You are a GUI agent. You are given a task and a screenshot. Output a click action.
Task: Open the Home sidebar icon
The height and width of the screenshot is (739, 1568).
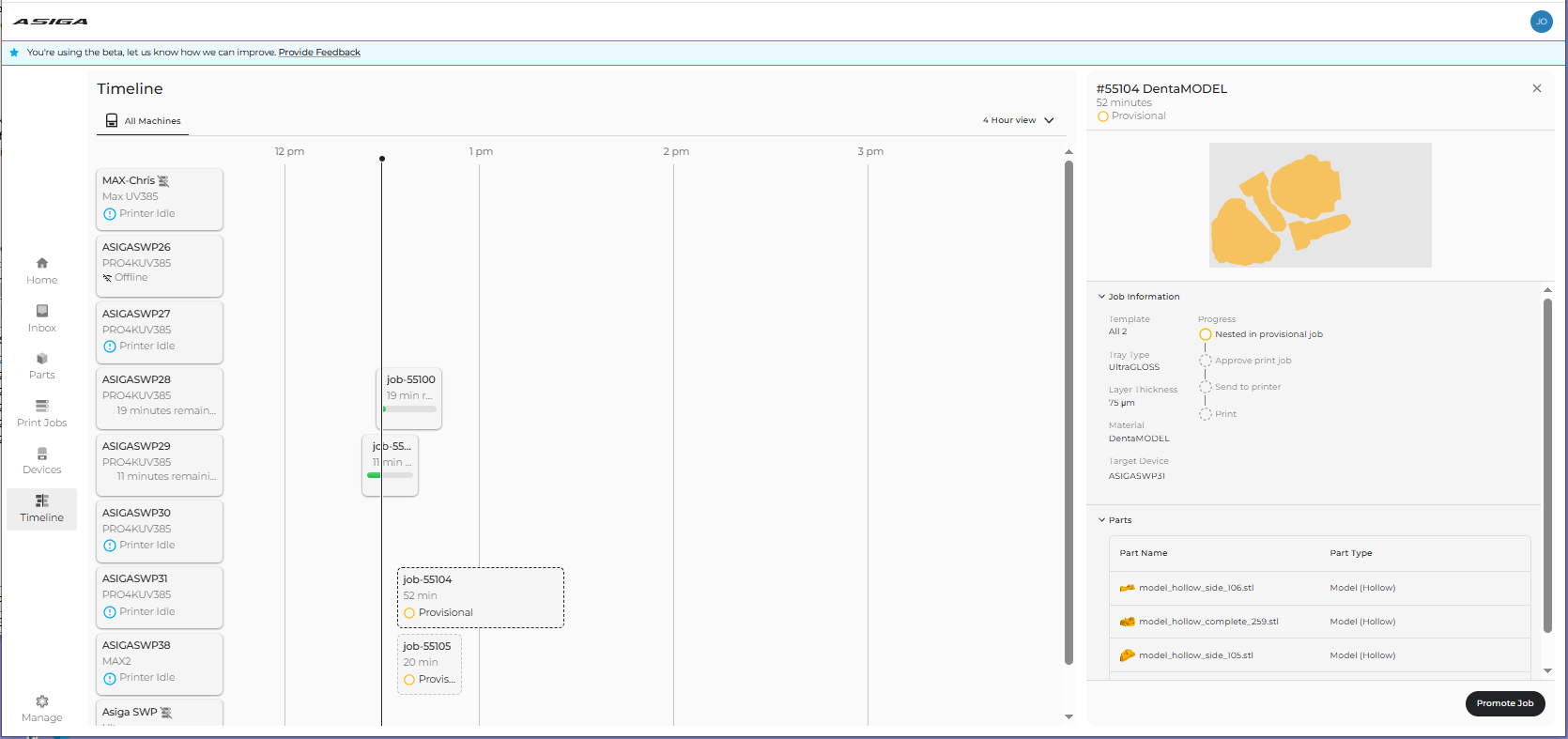click(x=41, y=263)
